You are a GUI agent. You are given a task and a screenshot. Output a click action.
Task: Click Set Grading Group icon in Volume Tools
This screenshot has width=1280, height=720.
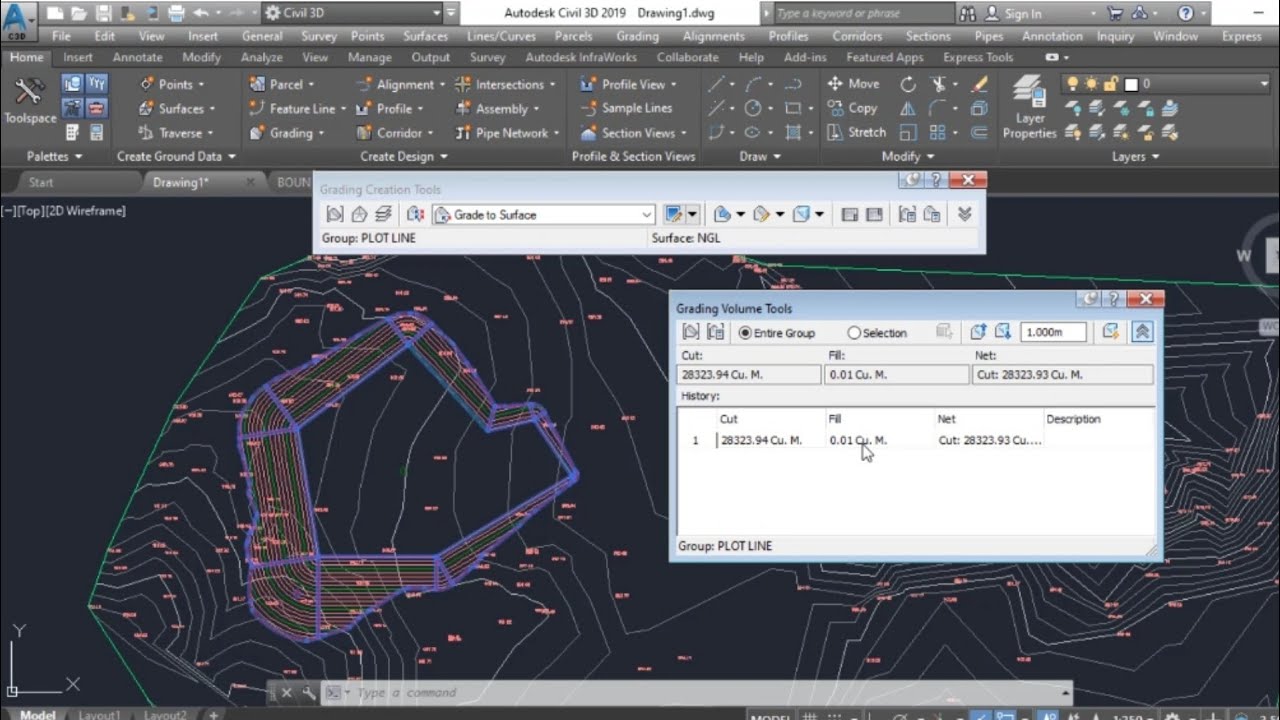[691, 332]
